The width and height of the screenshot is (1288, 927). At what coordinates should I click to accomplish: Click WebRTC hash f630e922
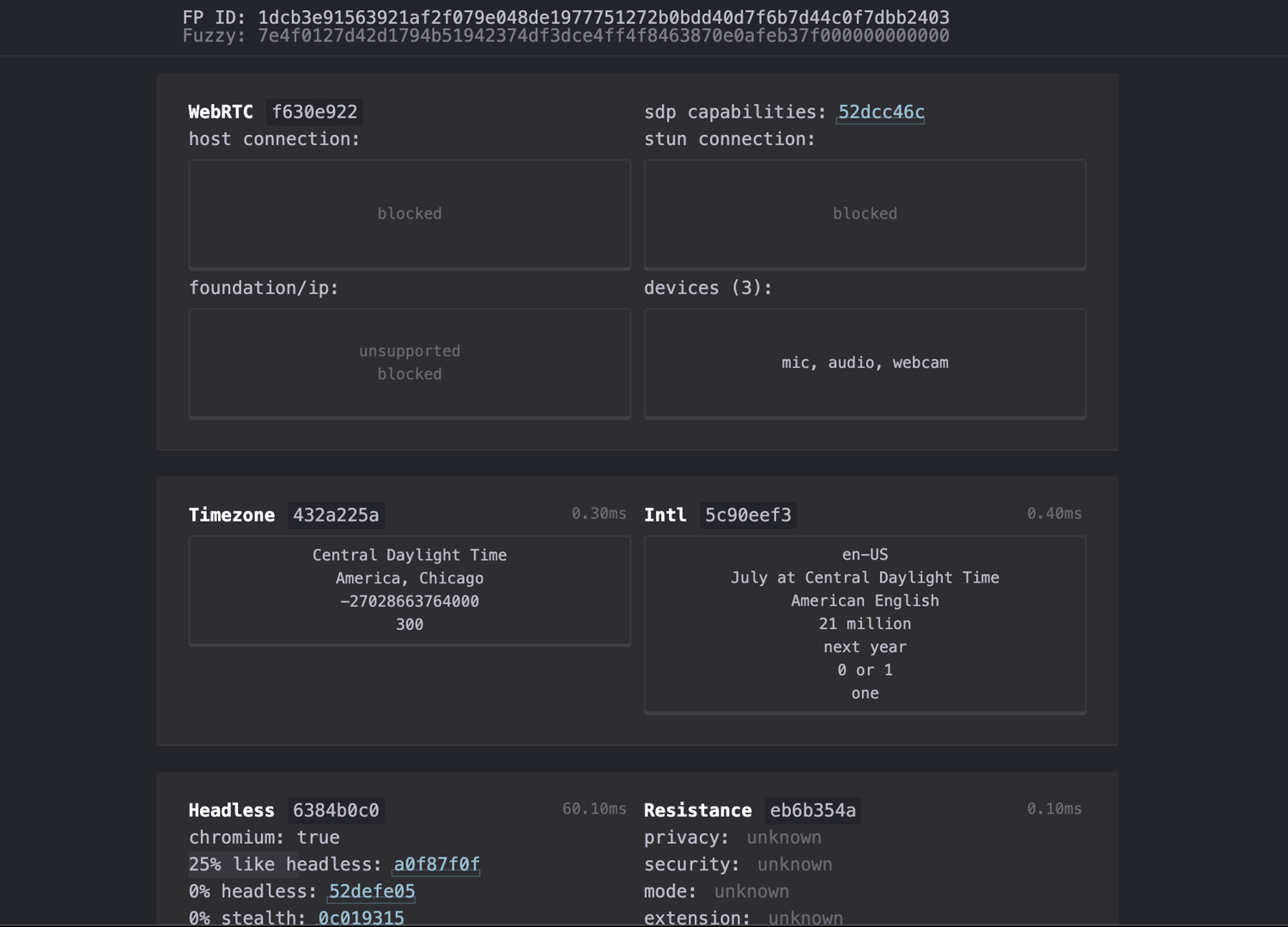314,113
